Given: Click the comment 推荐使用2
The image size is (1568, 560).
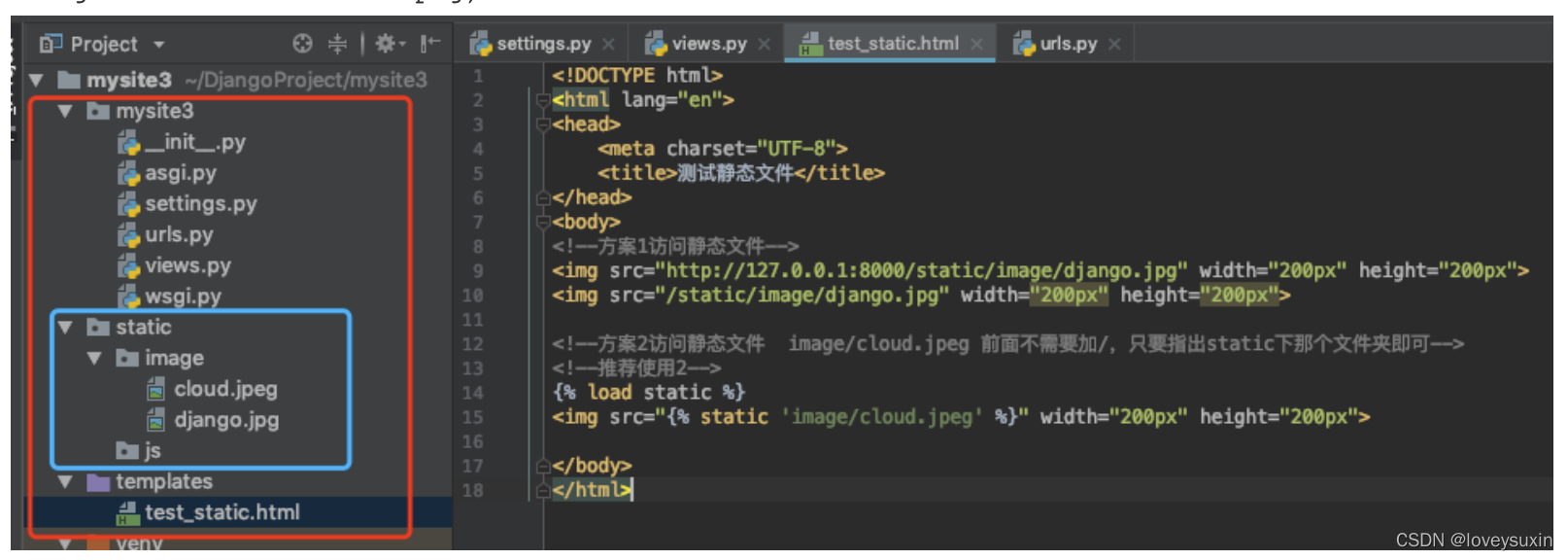Looking at the screenshot, I should [637, 367].
